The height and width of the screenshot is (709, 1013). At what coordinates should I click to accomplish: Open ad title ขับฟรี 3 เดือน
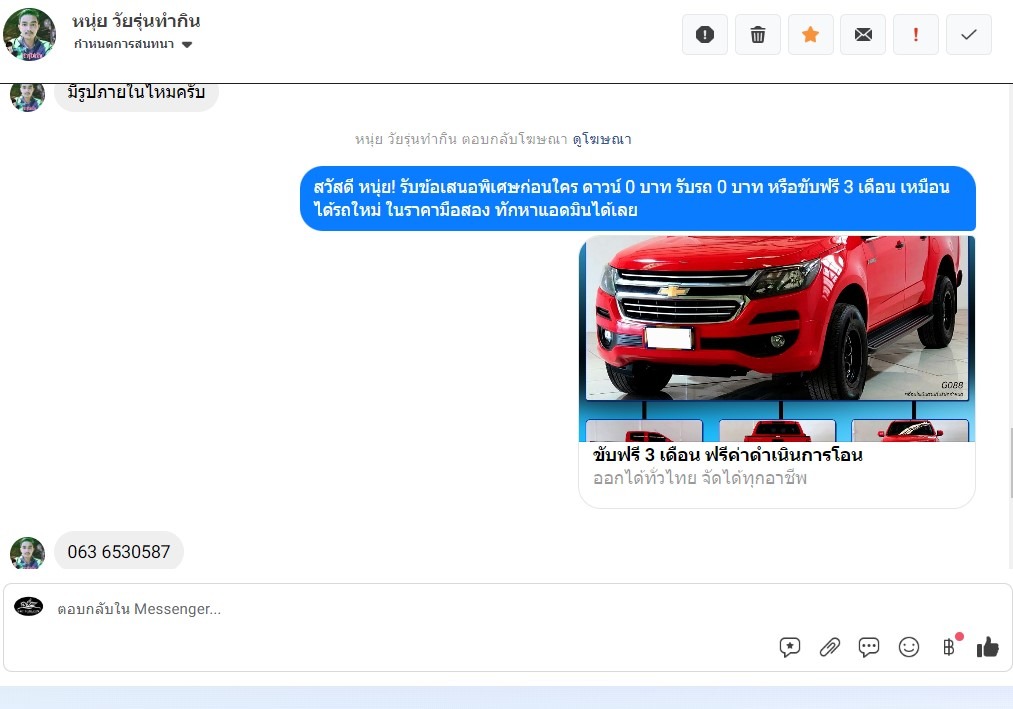[727, 455]
